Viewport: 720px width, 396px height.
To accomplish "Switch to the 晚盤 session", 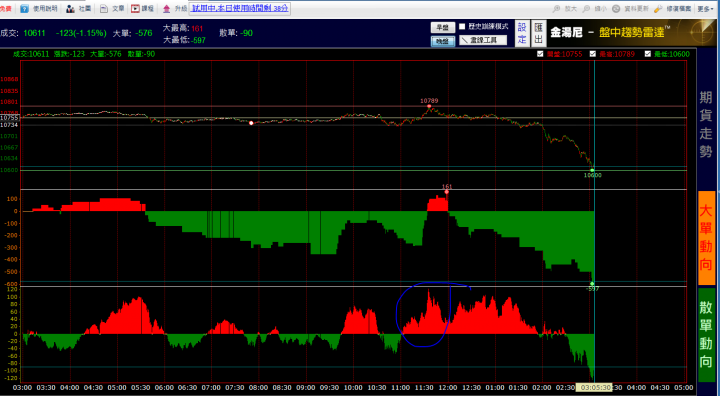I will click(443, 41).
